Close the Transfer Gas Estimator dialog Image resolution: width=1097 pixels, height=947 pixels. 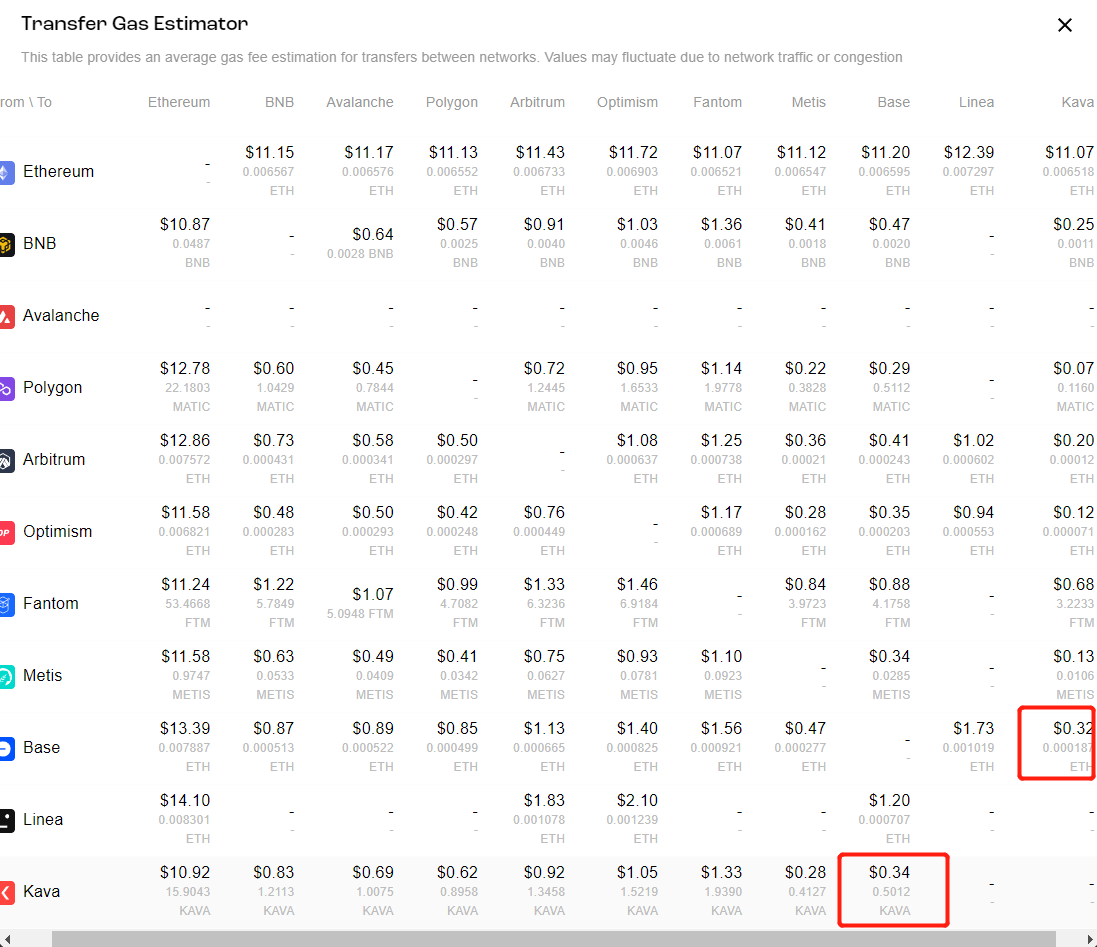[1065, 25]
